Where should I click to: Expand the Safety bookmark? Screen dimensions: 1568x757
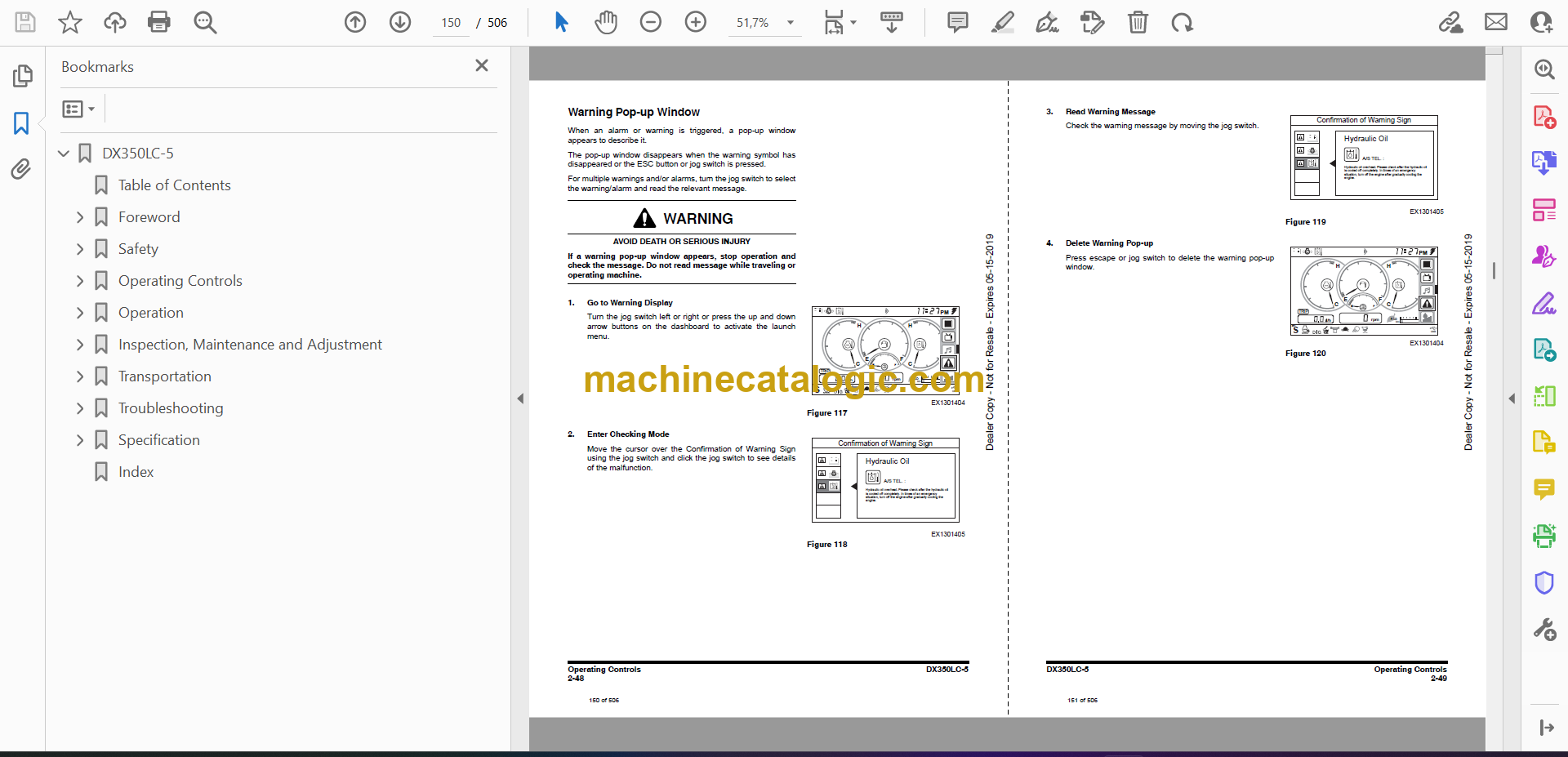pyautogui.click(x=80, y=249)
